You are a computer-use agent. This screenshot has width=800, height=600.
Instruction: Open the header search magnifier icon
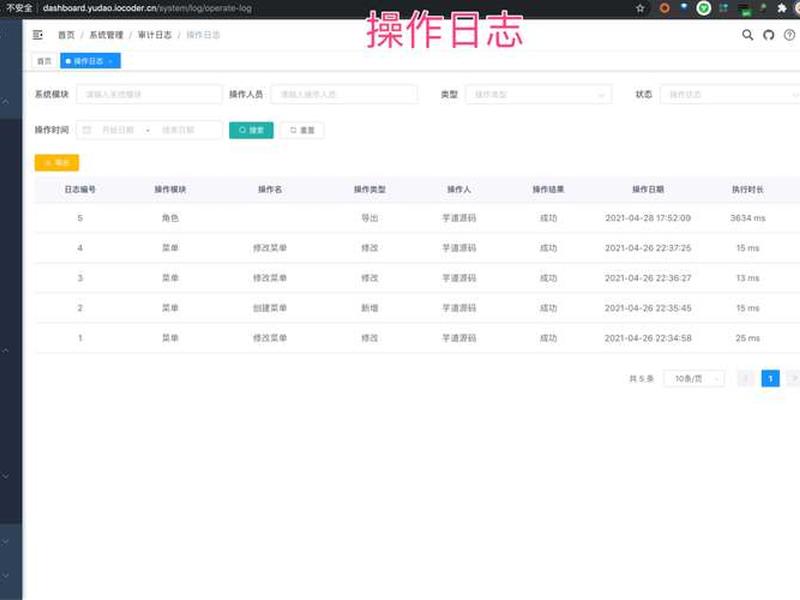click(x=747, y=35)
